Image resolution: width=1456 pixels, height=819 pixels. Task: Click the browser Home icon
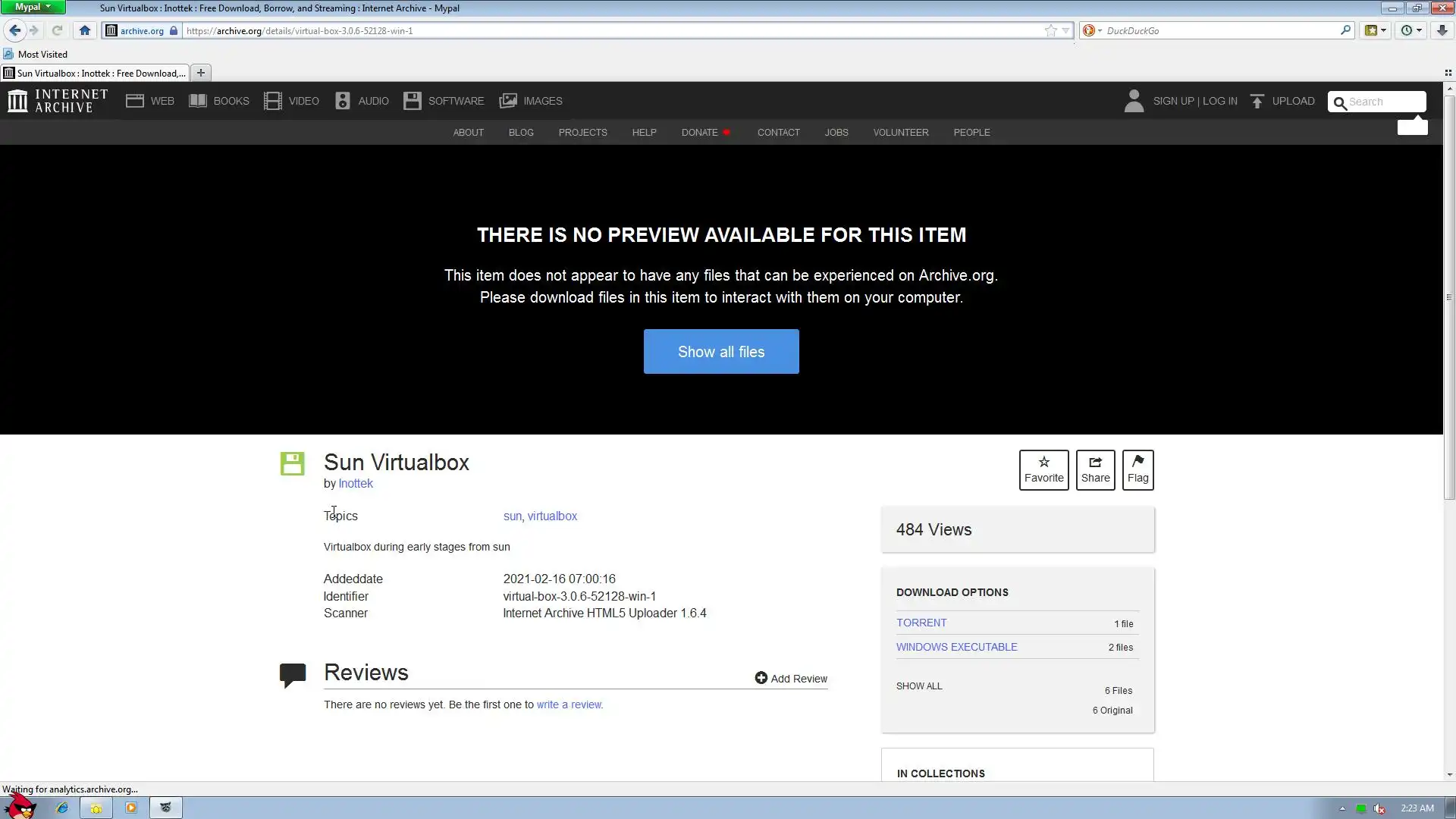click(85, 30)
